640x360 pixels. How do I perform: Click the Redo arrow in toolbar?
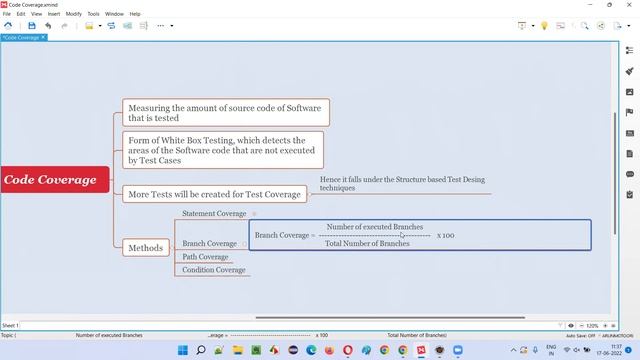pos(64,26)
